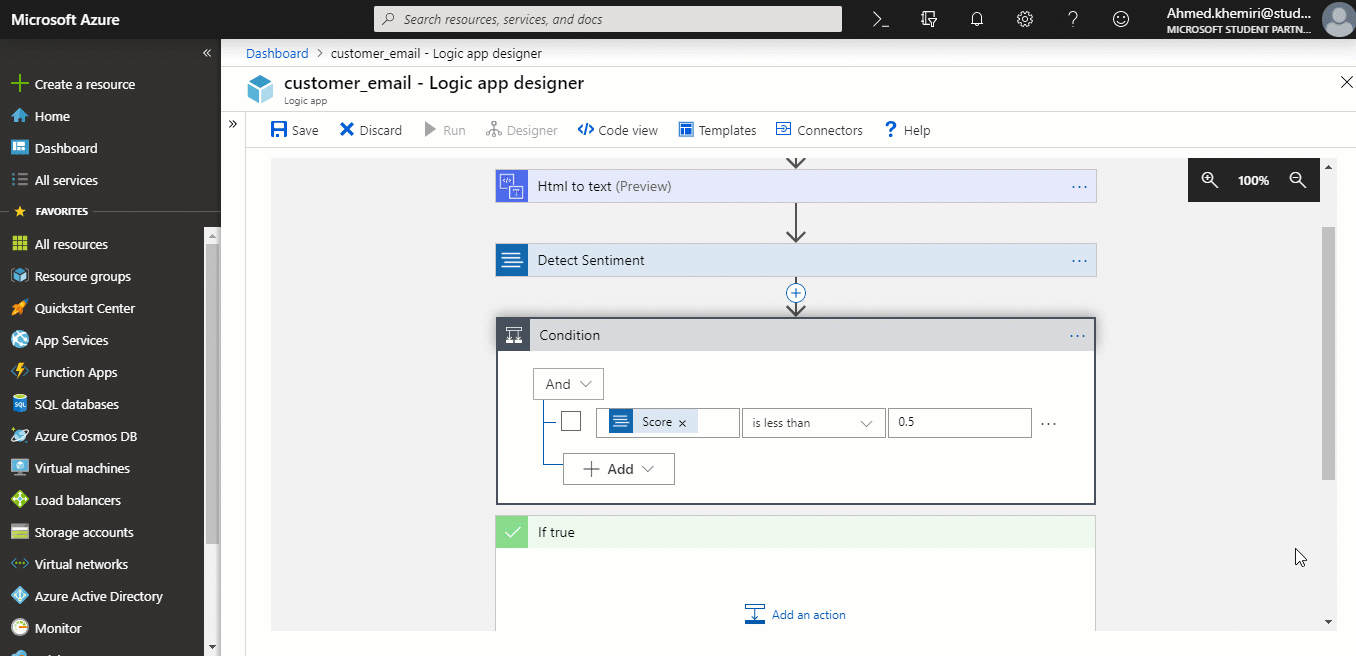Open condition row ellipsis menu

coord(1048,423)
